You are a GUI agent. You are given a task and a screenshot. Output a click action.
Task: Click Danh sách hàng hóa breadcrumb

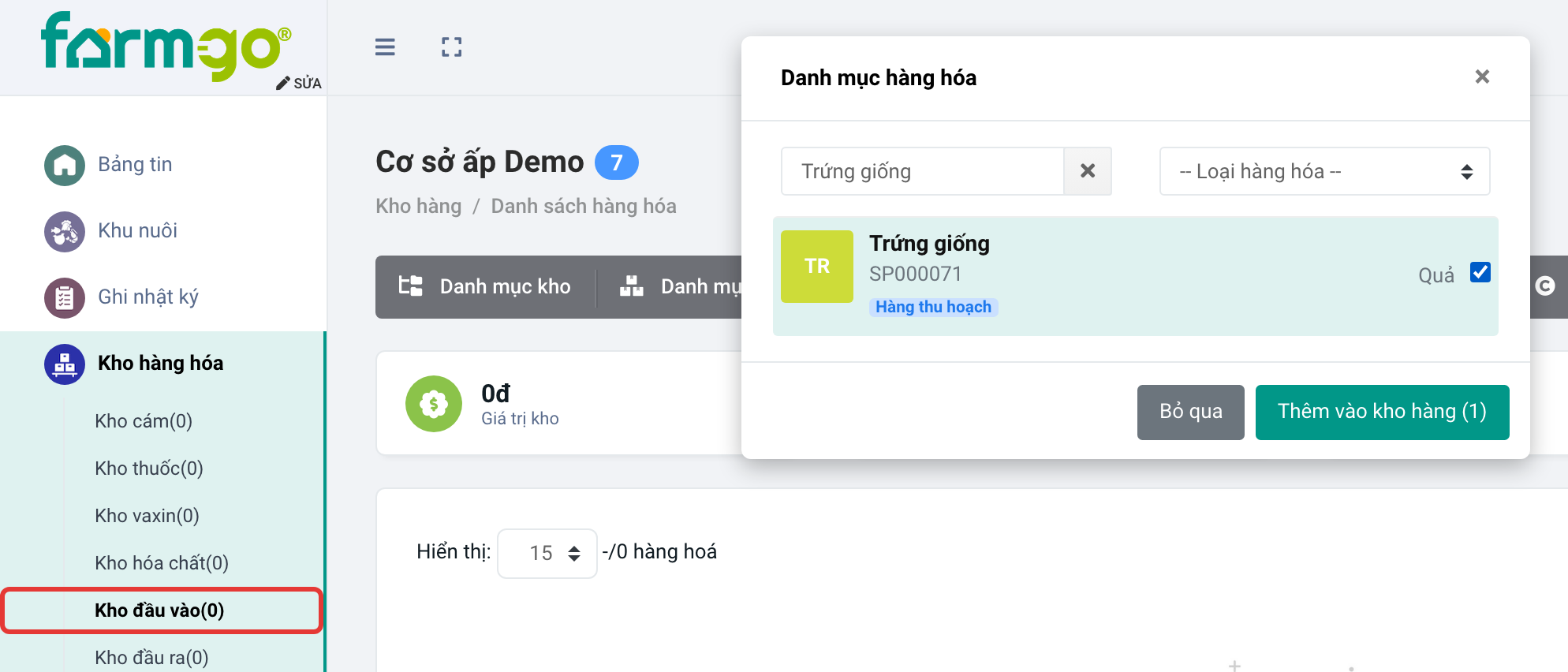[x=584, y=206]
